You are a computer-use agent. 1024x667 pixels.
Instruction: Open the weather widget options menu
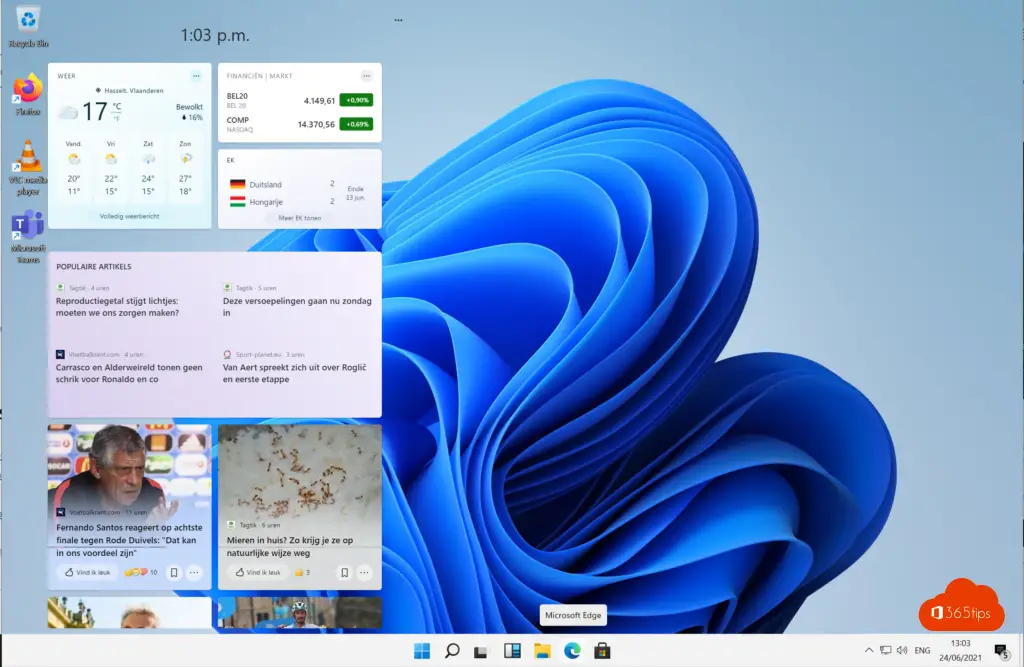(196, 76)
